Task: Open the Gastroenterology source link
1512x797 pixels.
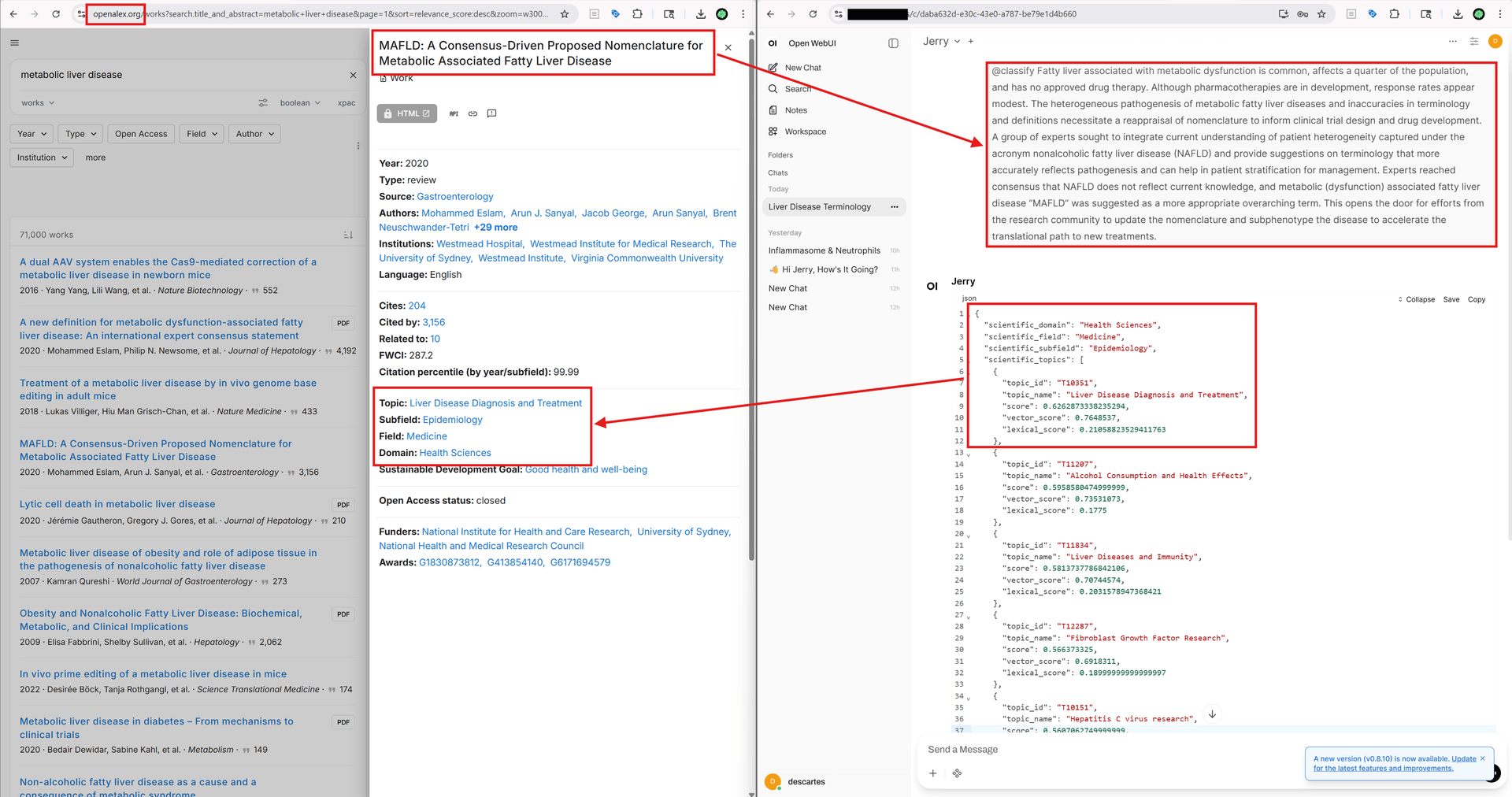Action: [x=455, y=197]
